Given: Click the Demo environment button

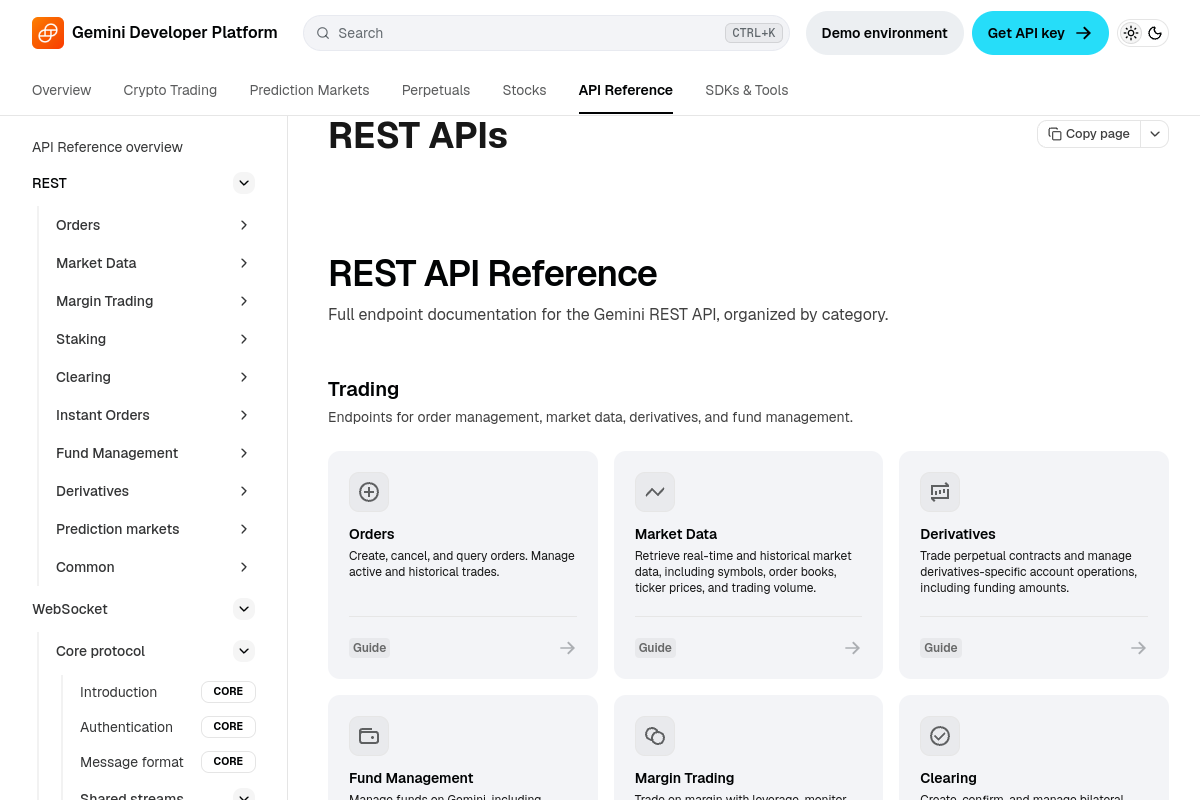Looking at the screenshot, I should 885,33.
